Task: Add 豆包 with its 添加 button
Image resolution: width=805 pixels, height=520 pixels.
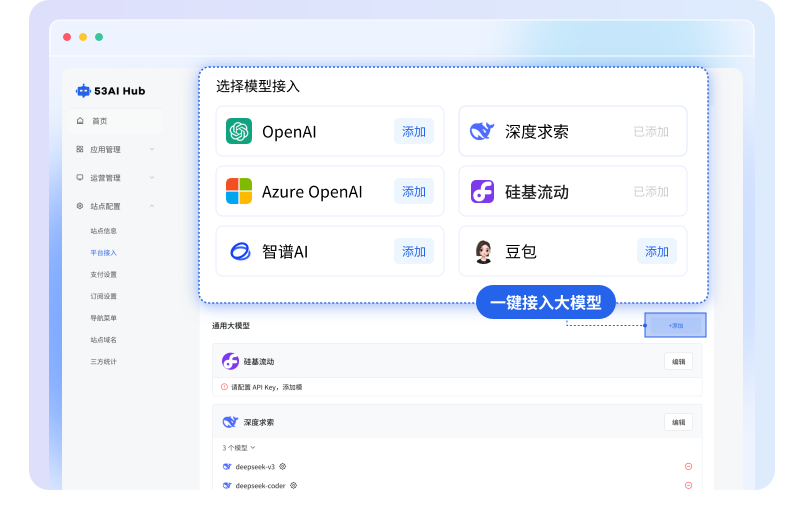Action: pyautogui.click(x=657, y=252)
